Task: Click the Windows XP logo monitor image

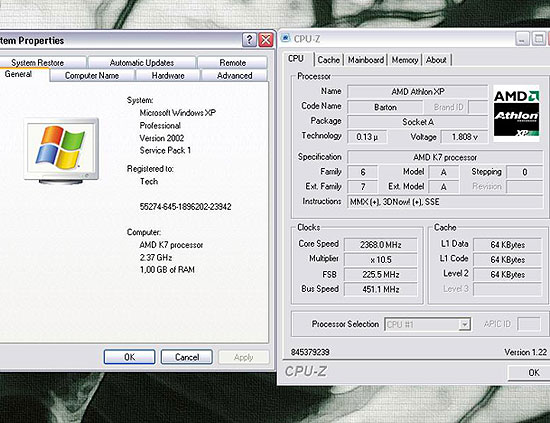Action: point(61,151)
